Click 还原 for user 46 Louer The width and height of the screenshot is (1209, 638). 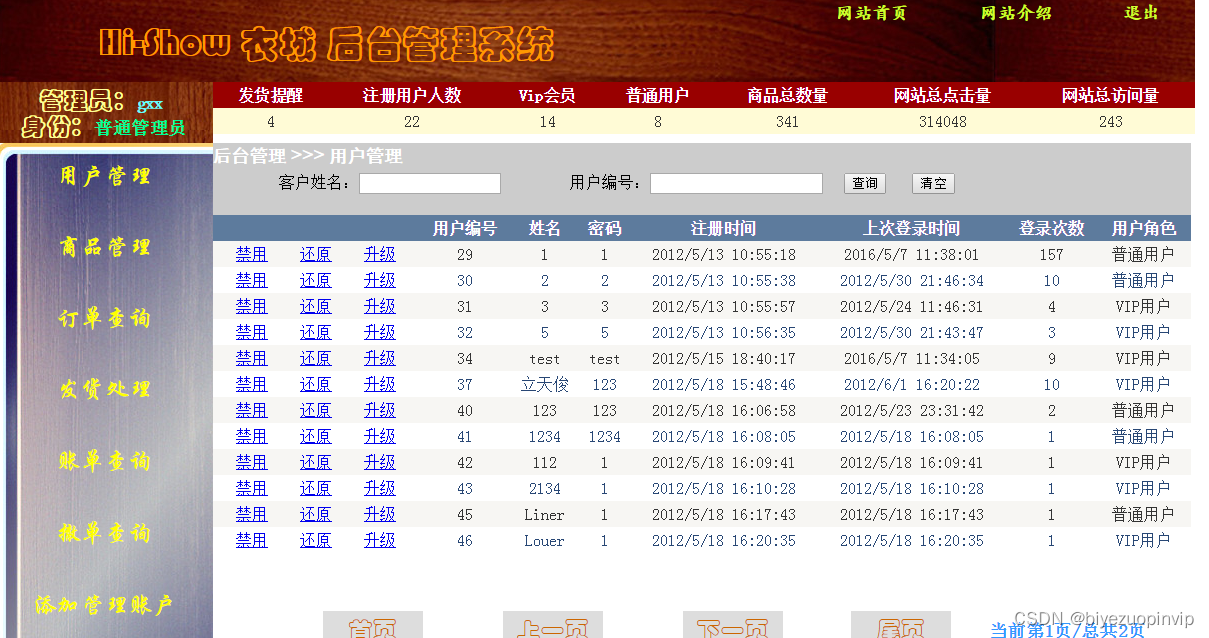point(316,540)
